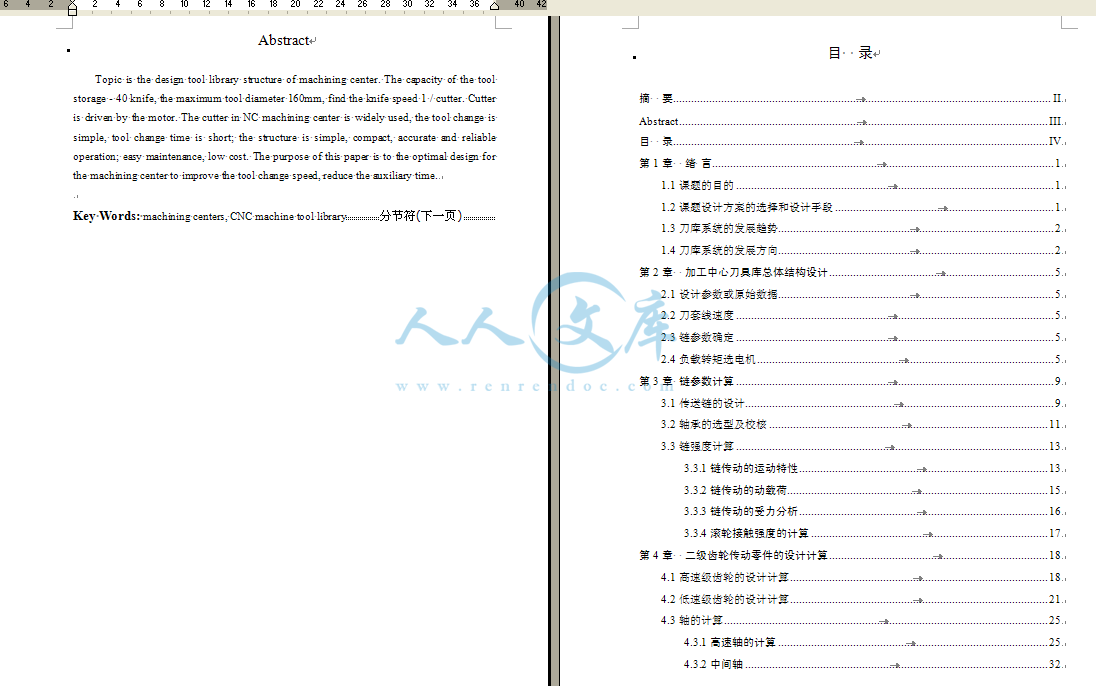This screenshot has height=686, width=1096.
Task: Click the words 'machining centers' in keywords line
Action: (185, 217)
